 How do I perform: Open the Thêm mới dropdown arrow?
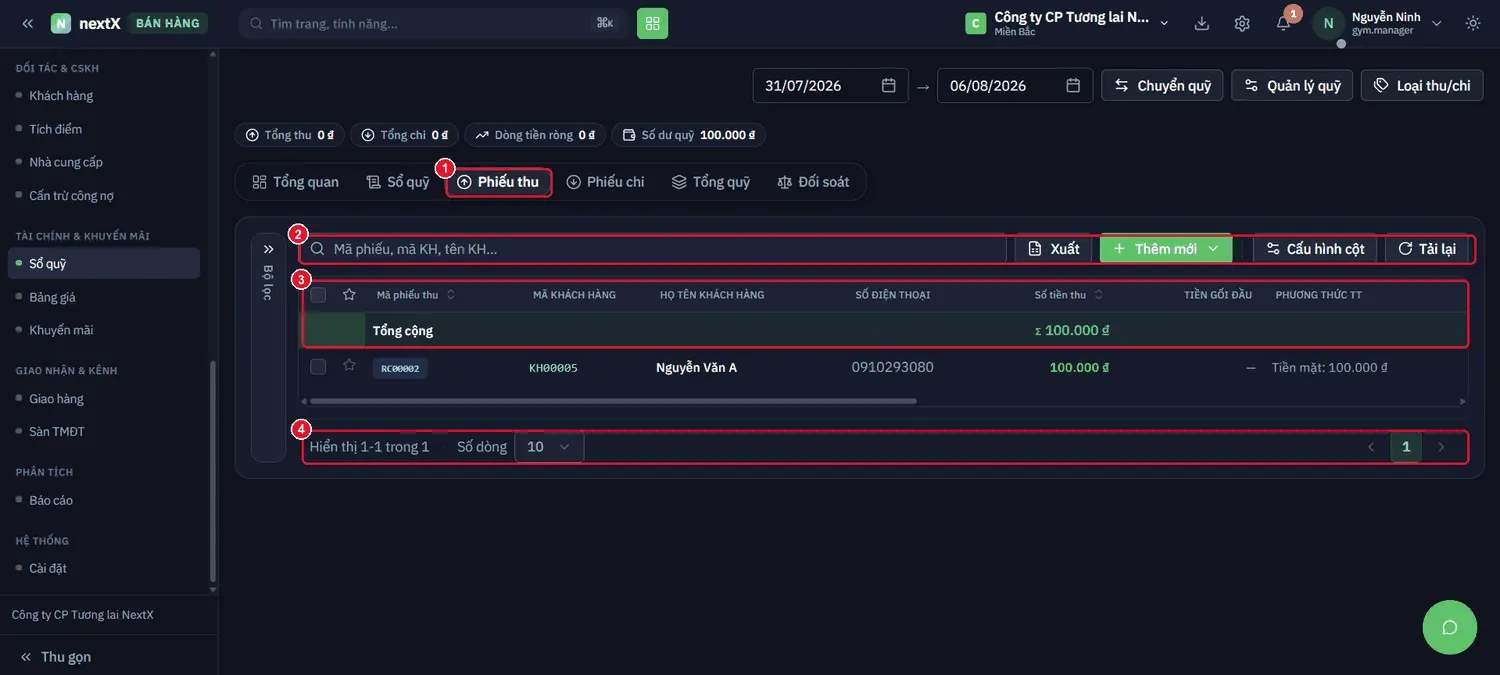[1213, 249]
